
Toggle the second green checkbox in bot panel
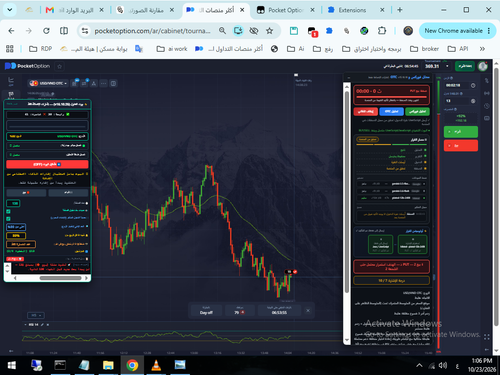(x=8, y=219)
